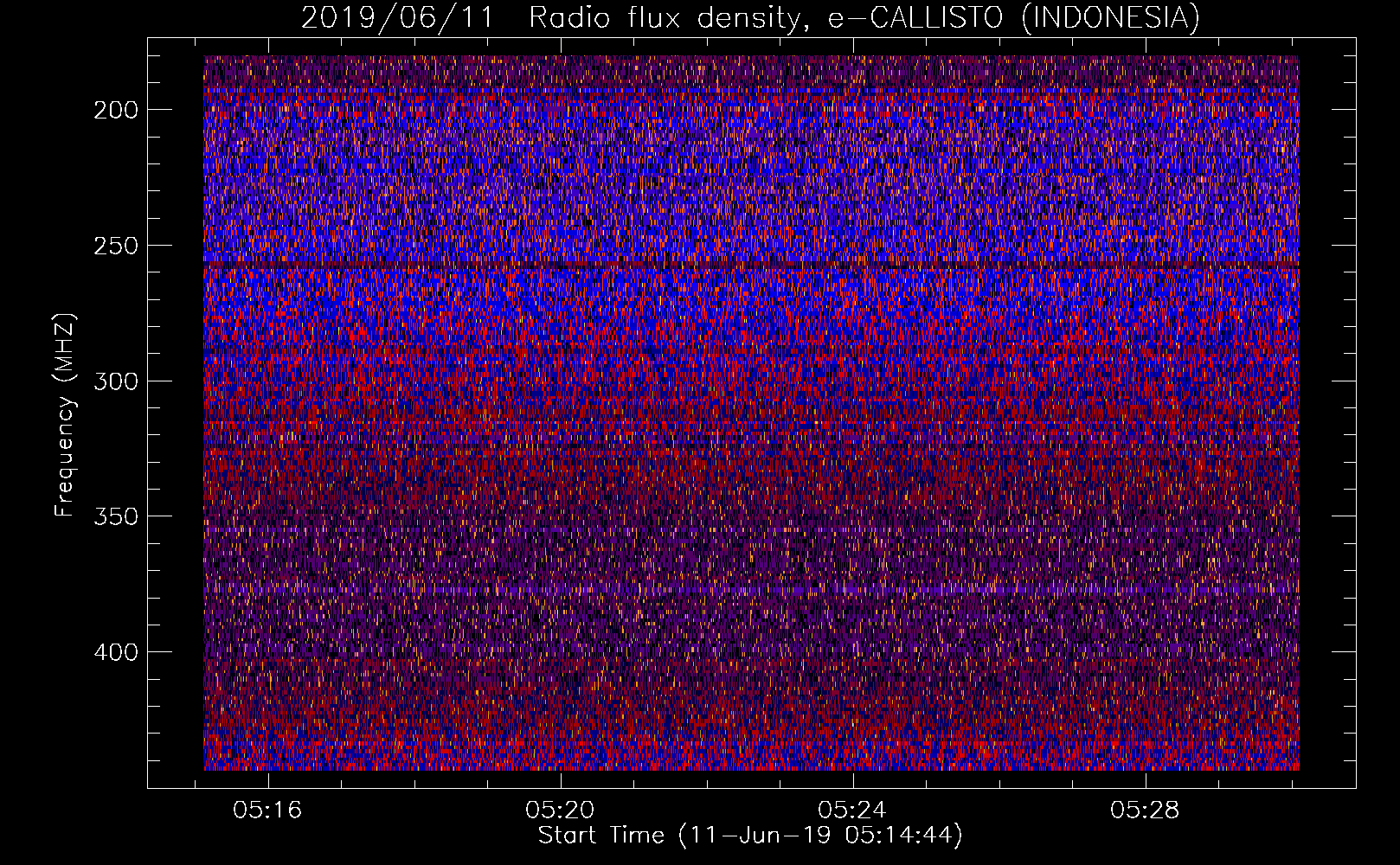Click the 05:20 time tick label
This screenshot has height=865, width=1400.
click(x=560, y=811)
